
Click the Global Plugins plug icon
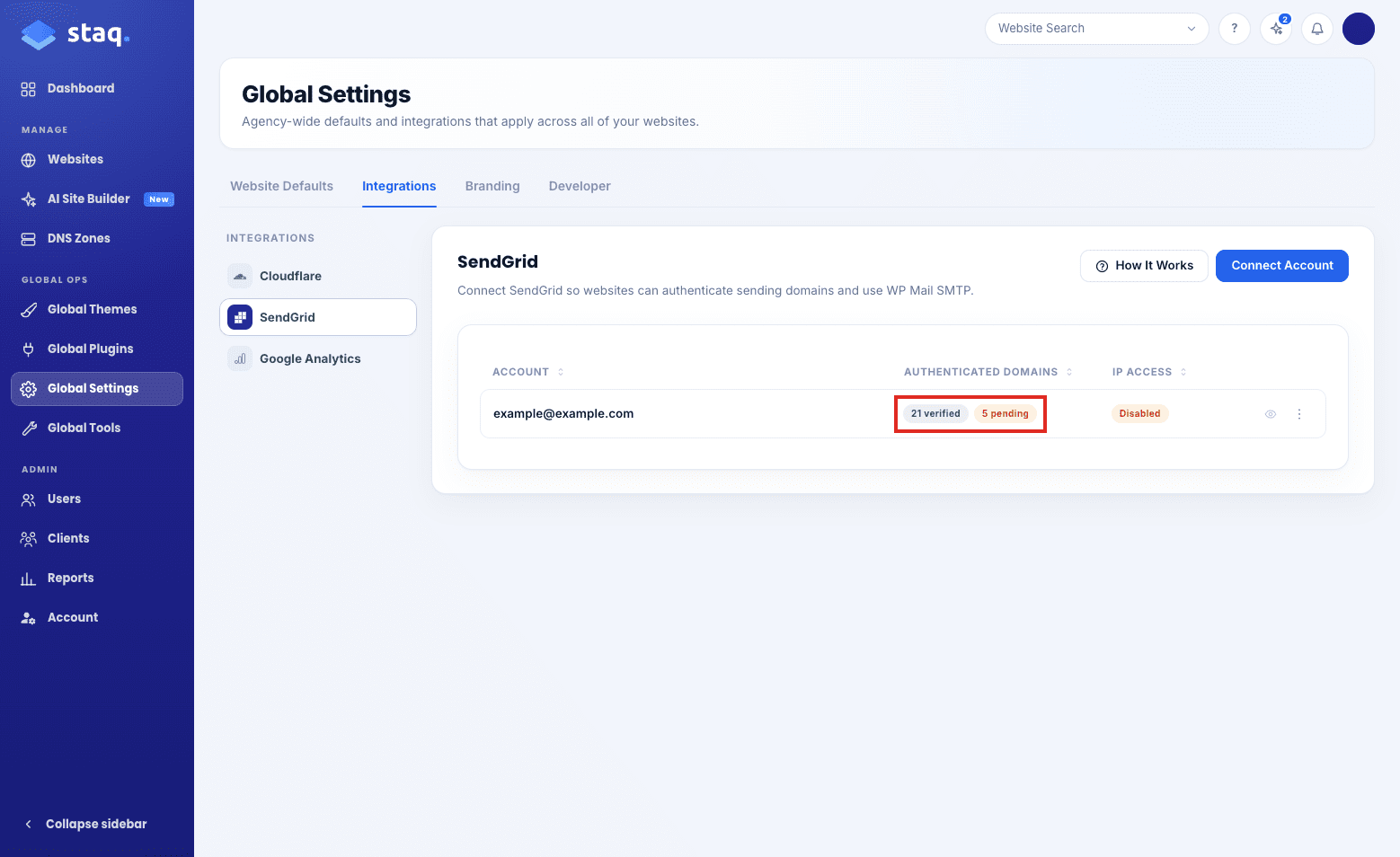point(29,349)
